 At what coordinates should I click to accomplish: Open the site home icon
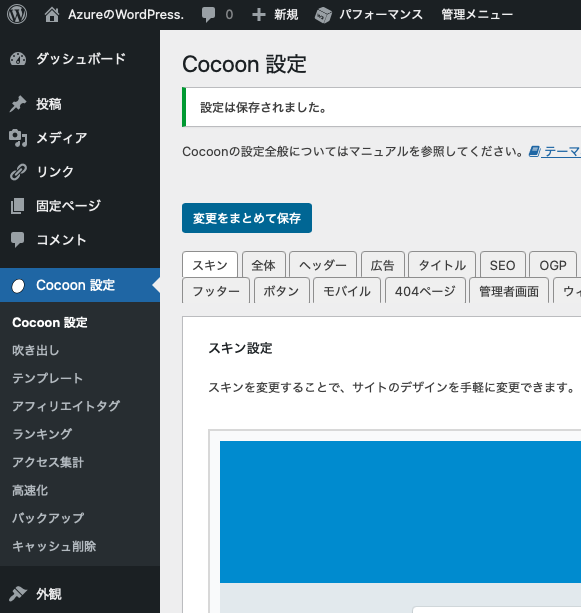52,14
